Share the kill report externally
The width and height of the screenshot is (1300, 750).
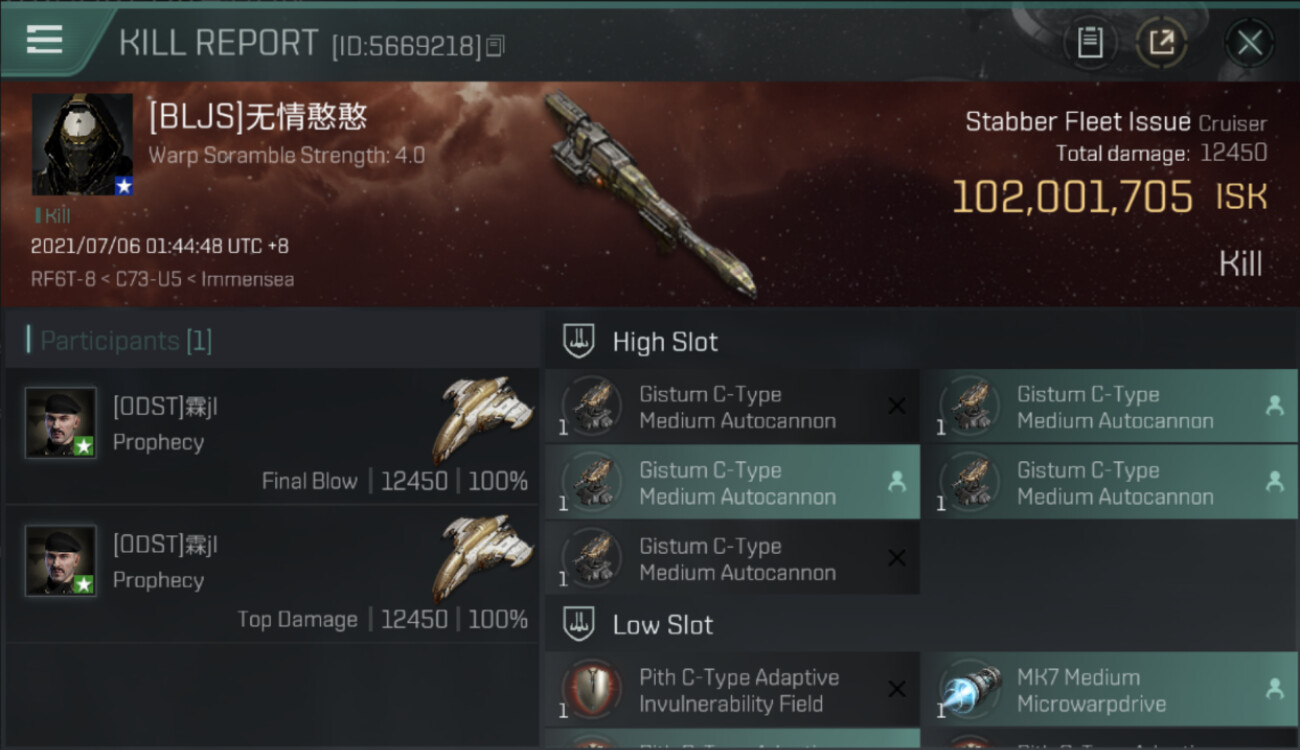1161,43
